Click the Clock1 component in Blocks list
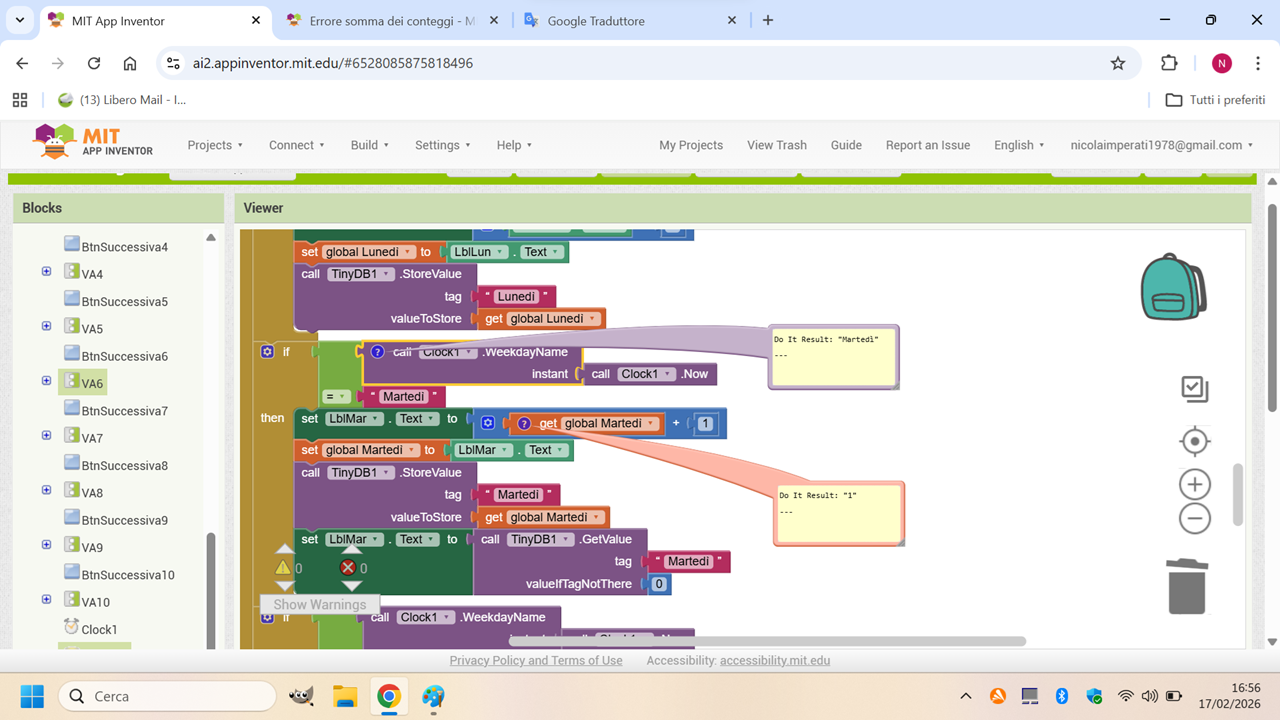 pyautogui.click(x=99, y=629)
